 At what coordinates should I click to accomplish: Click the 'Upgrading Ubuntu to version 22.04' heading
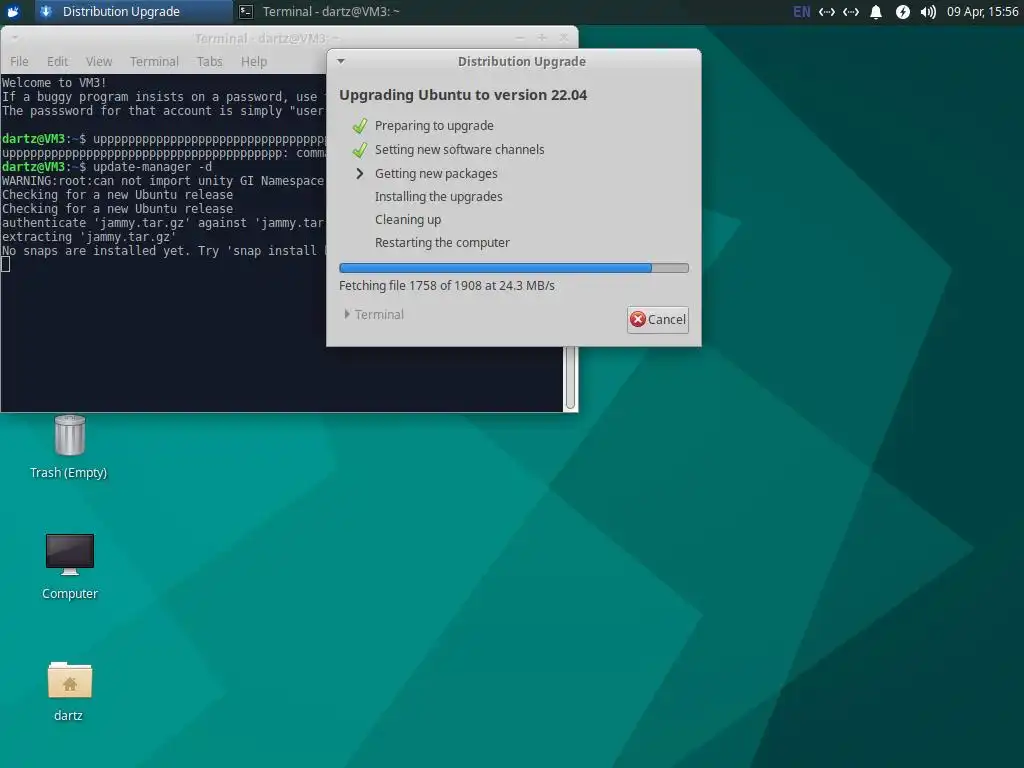463,95
